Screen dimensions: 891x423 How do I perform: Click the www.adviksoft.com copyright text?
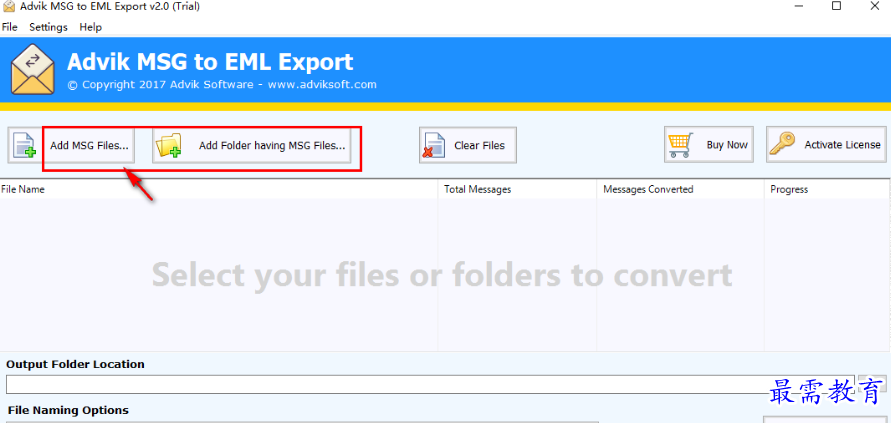coord(322,85)
